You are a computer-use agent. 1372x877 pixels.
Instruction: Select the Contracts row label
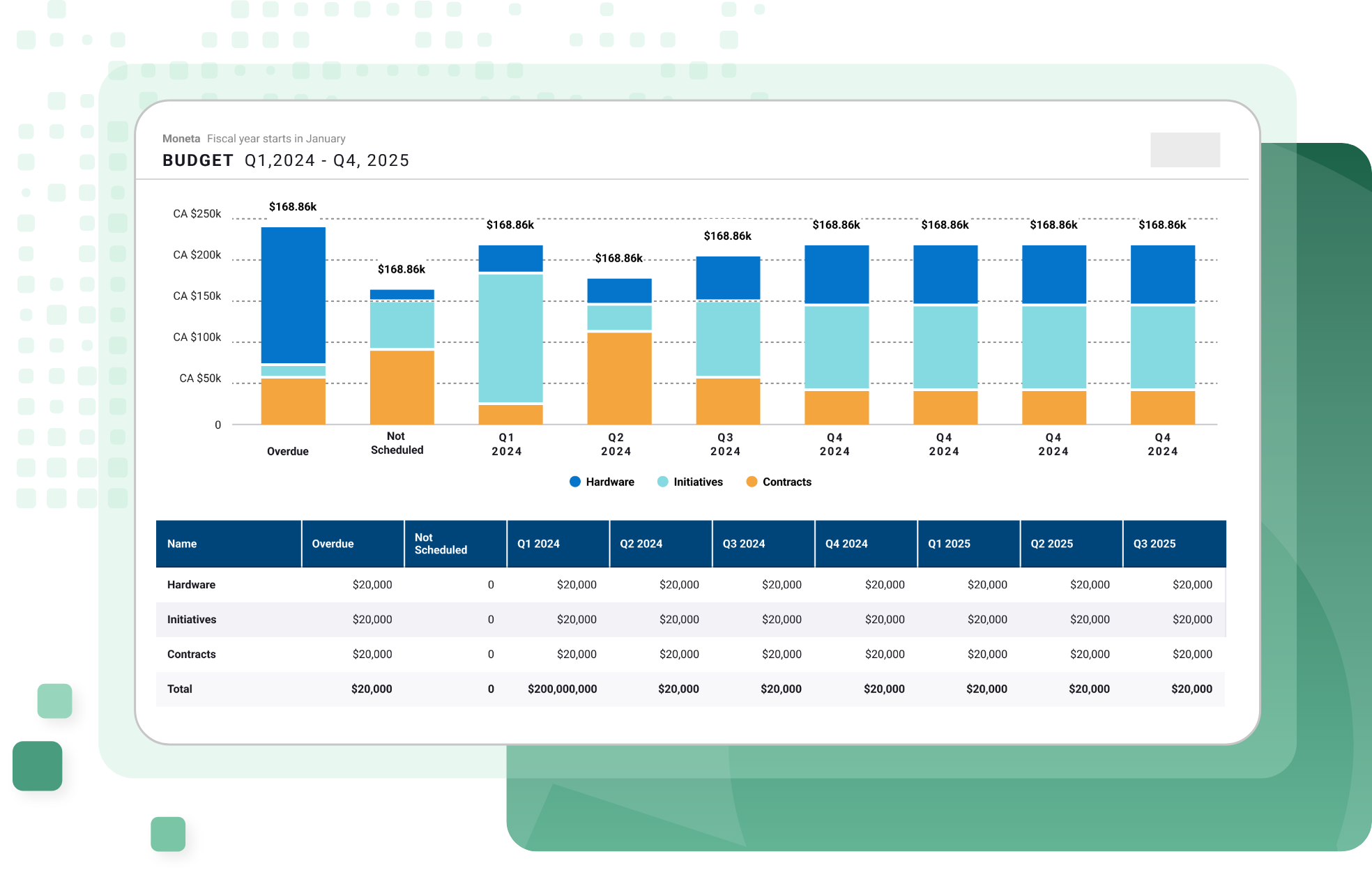(x=191, y=655)
